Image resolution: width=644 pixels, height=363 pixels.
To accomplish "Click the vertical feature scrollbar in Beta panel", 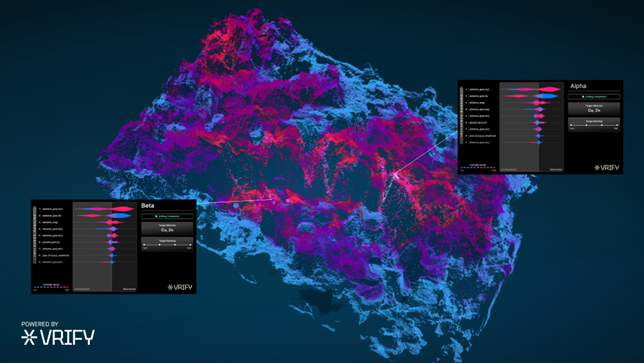I will (x=34, y=234).
